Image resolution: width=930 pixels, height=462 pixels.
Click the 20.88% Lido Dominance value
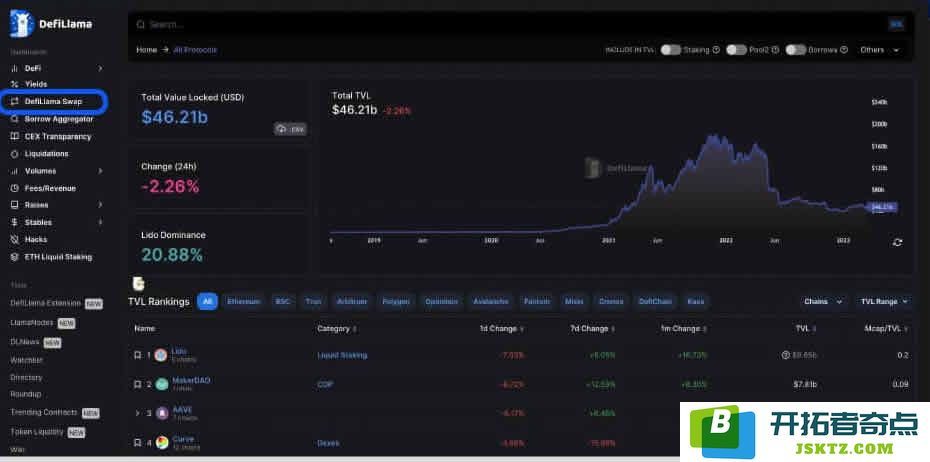172,255
